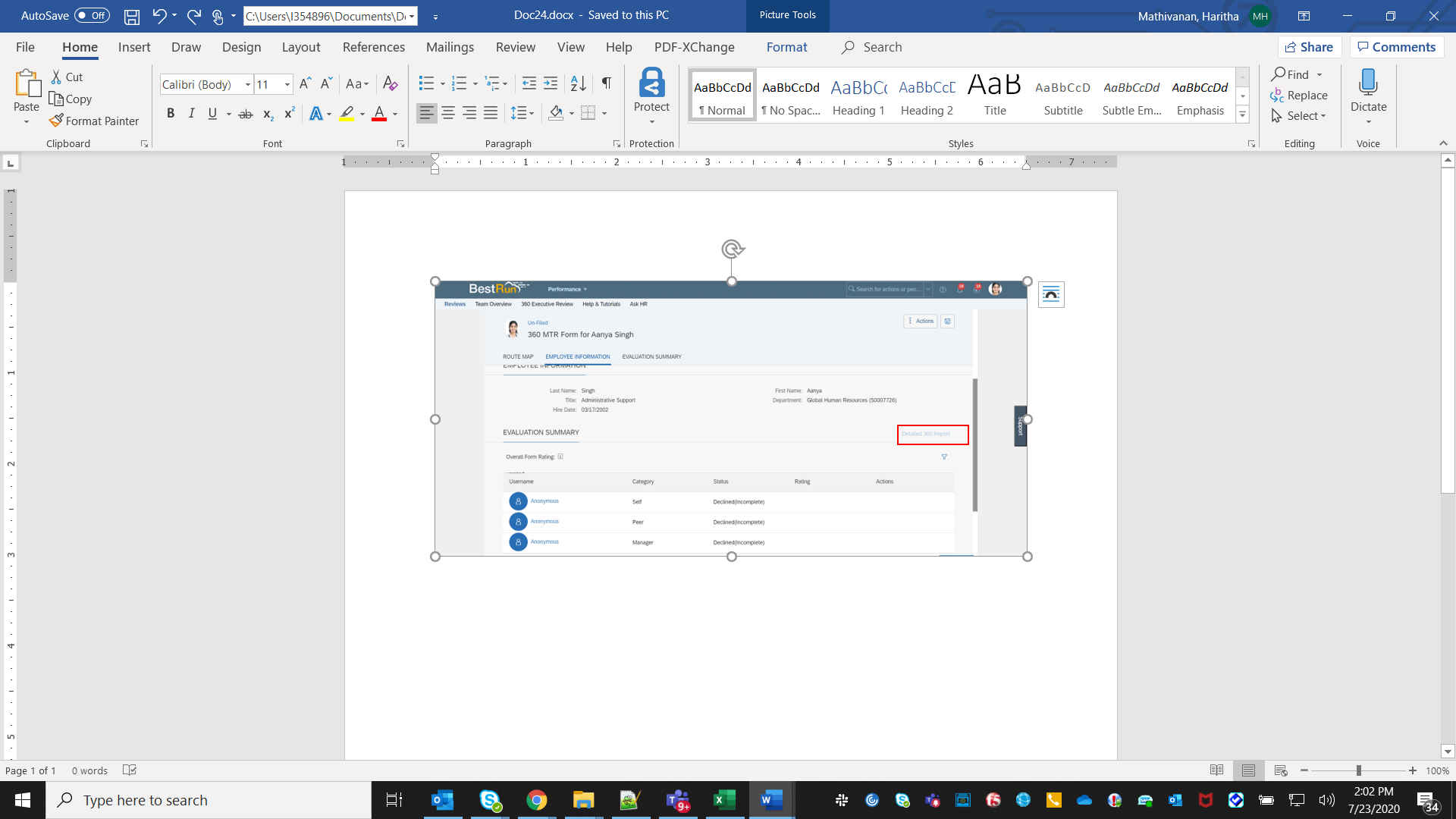Switch to Read Mode view in status bar
This screenshot has height=819, width=1456.
pos(1217,770)
